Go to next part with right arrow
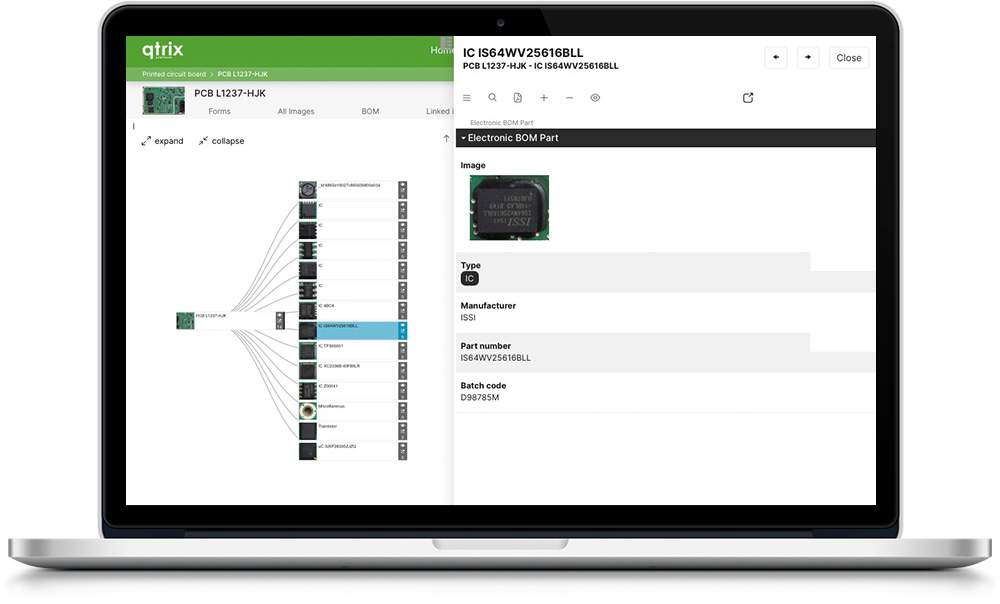The width and height of the screenshot is (1000, 604). coord(807,58)
